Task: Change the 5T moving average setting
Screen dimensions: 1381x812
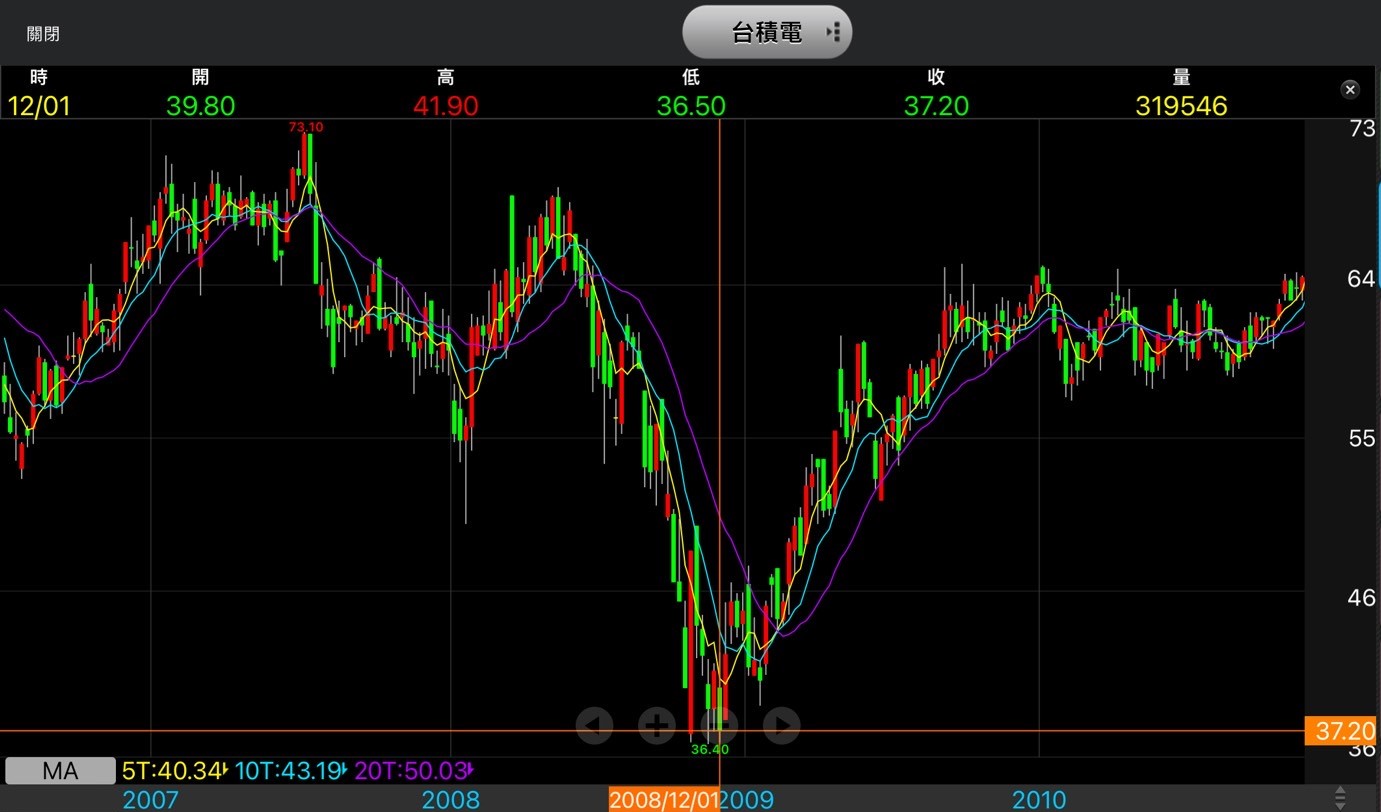Action: [175, 771]
